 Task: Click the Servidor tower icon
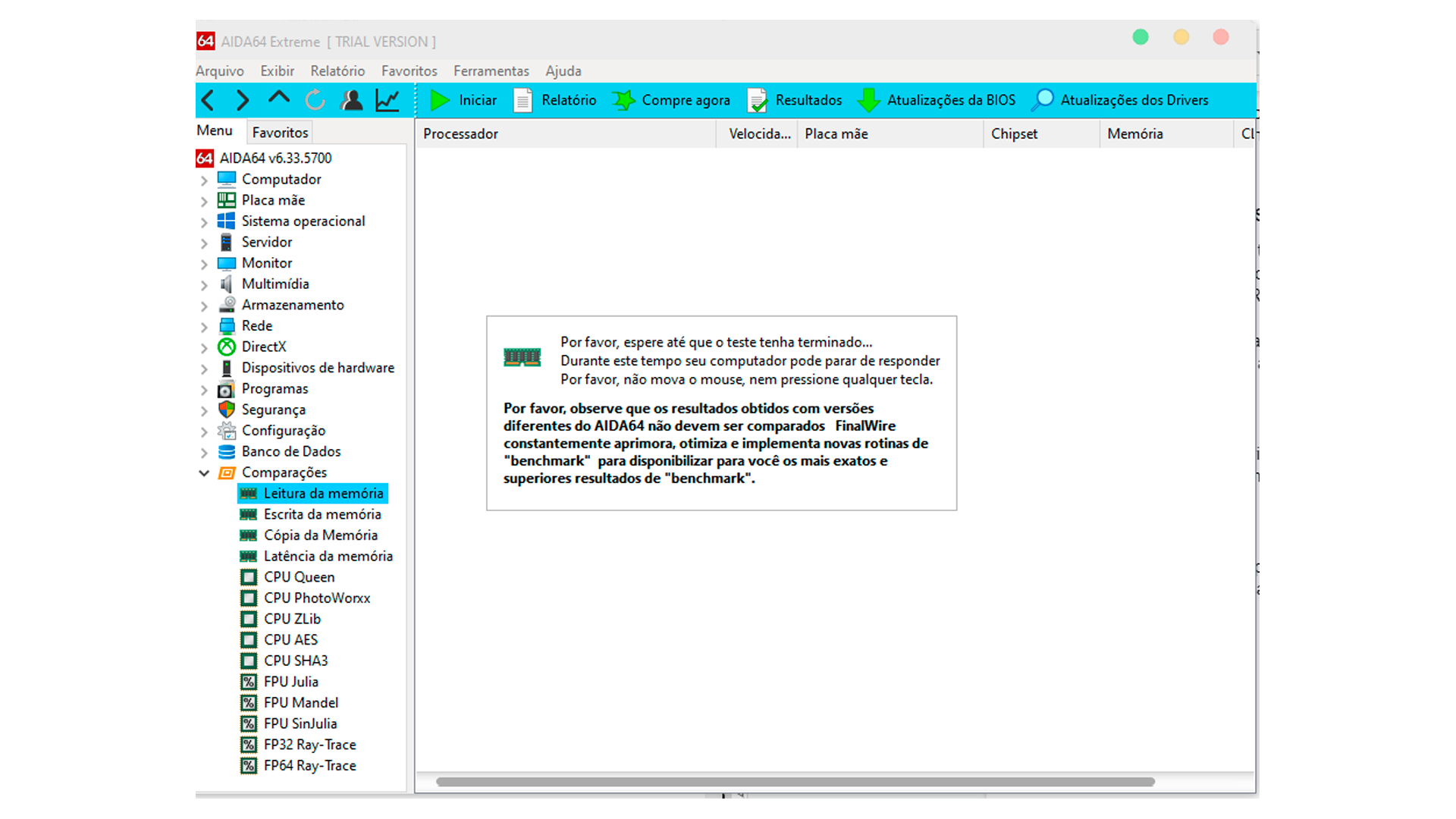point(227,242)
